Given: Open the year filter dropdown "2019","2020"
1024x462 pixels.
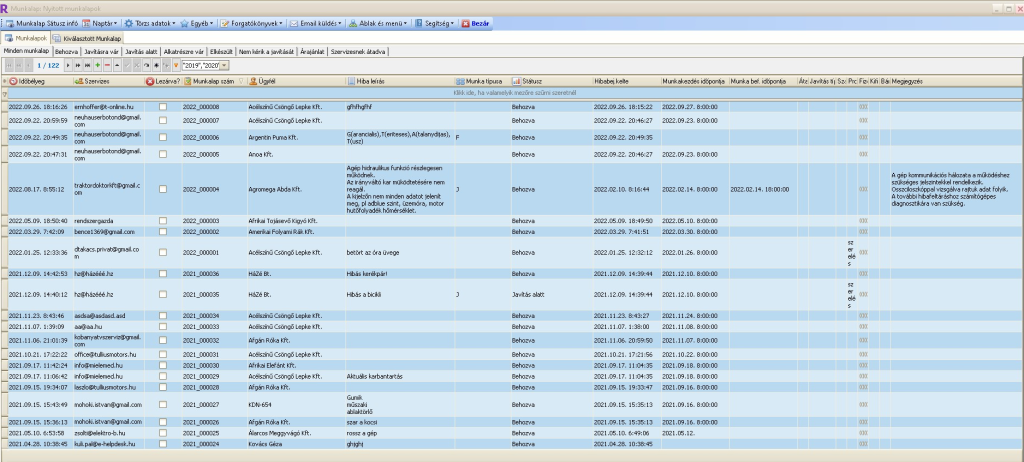Looking at the screenshot, I should (x=224, y=65).
